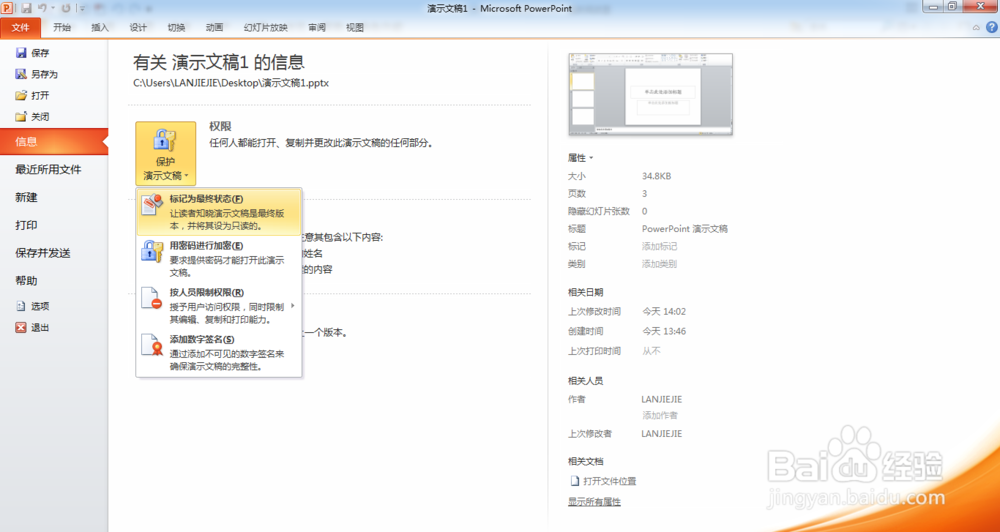
Task: Click the file size value 34.8KB
Action: (656, 176)
